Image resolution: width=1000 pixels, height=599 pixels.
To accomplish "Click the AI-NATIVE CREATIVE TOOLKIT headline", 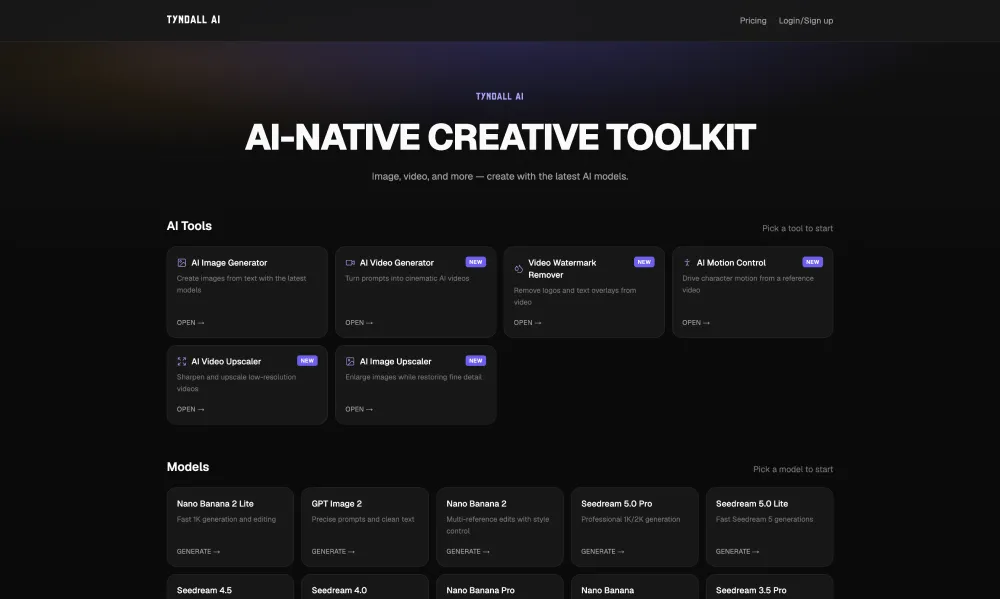I will point(500,137).
